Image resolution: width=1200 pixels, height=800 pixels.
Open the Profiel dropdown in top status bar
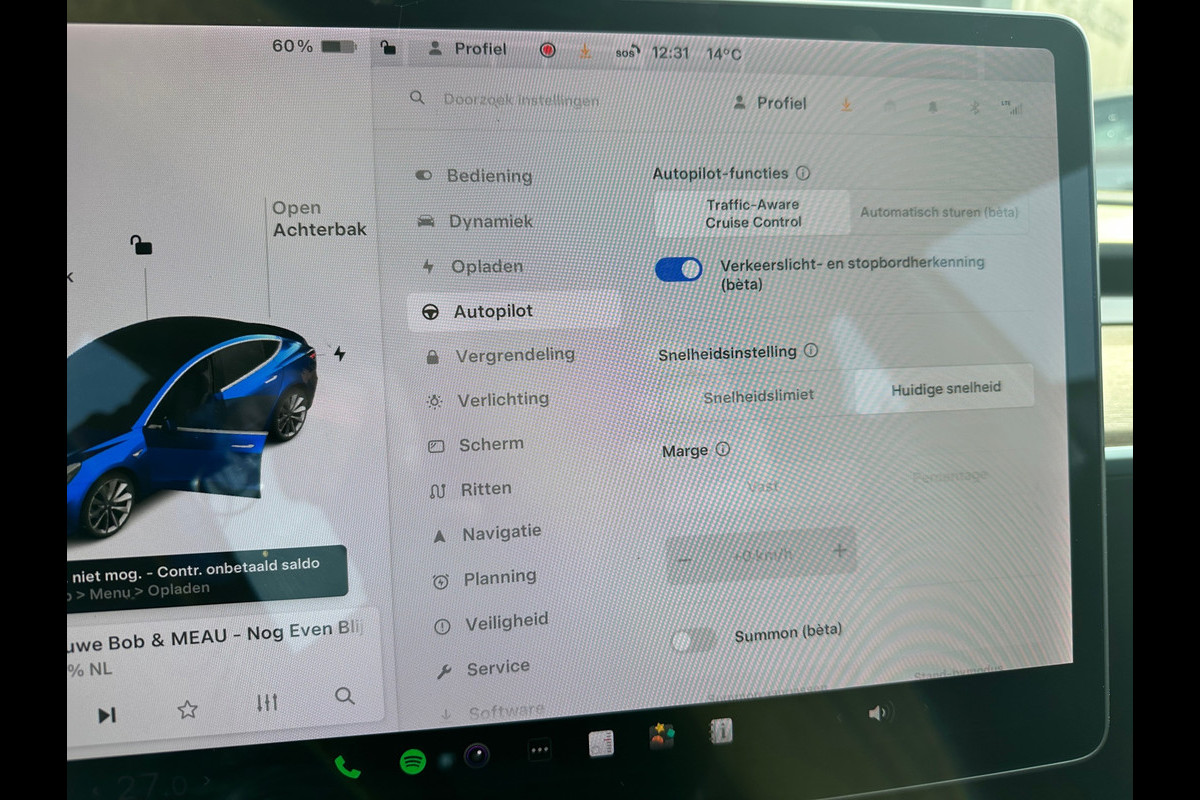468,49
